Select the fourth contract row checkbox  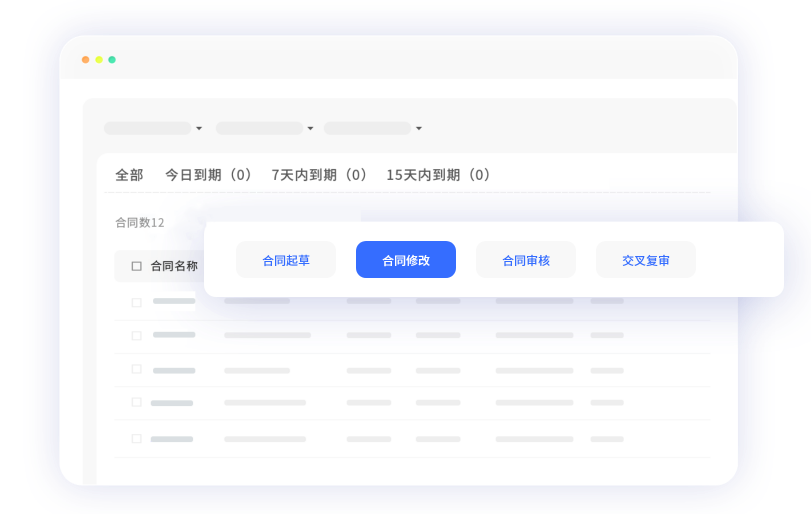(x=137, y=402)
